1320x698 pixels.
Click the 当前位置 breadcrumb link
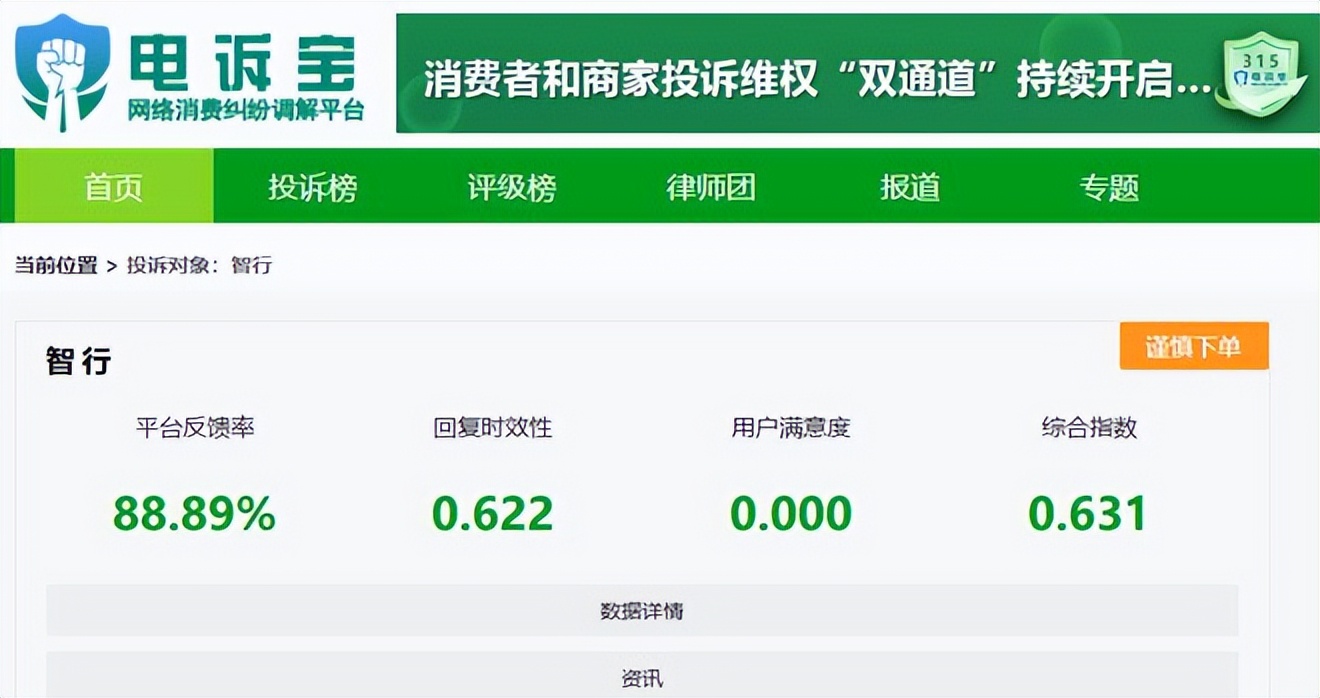[x=56, y=265]
